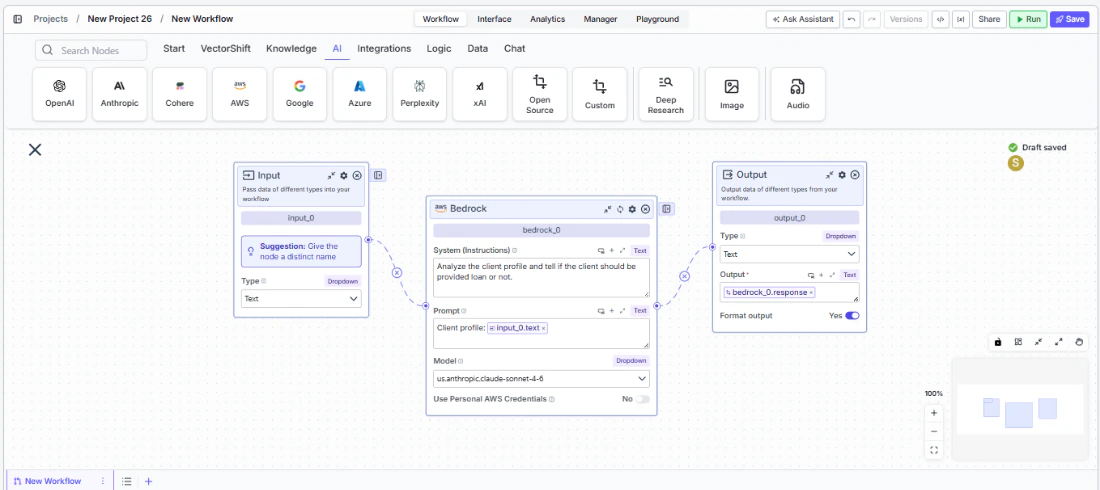Open the variables {x} icon

point(960,19)
